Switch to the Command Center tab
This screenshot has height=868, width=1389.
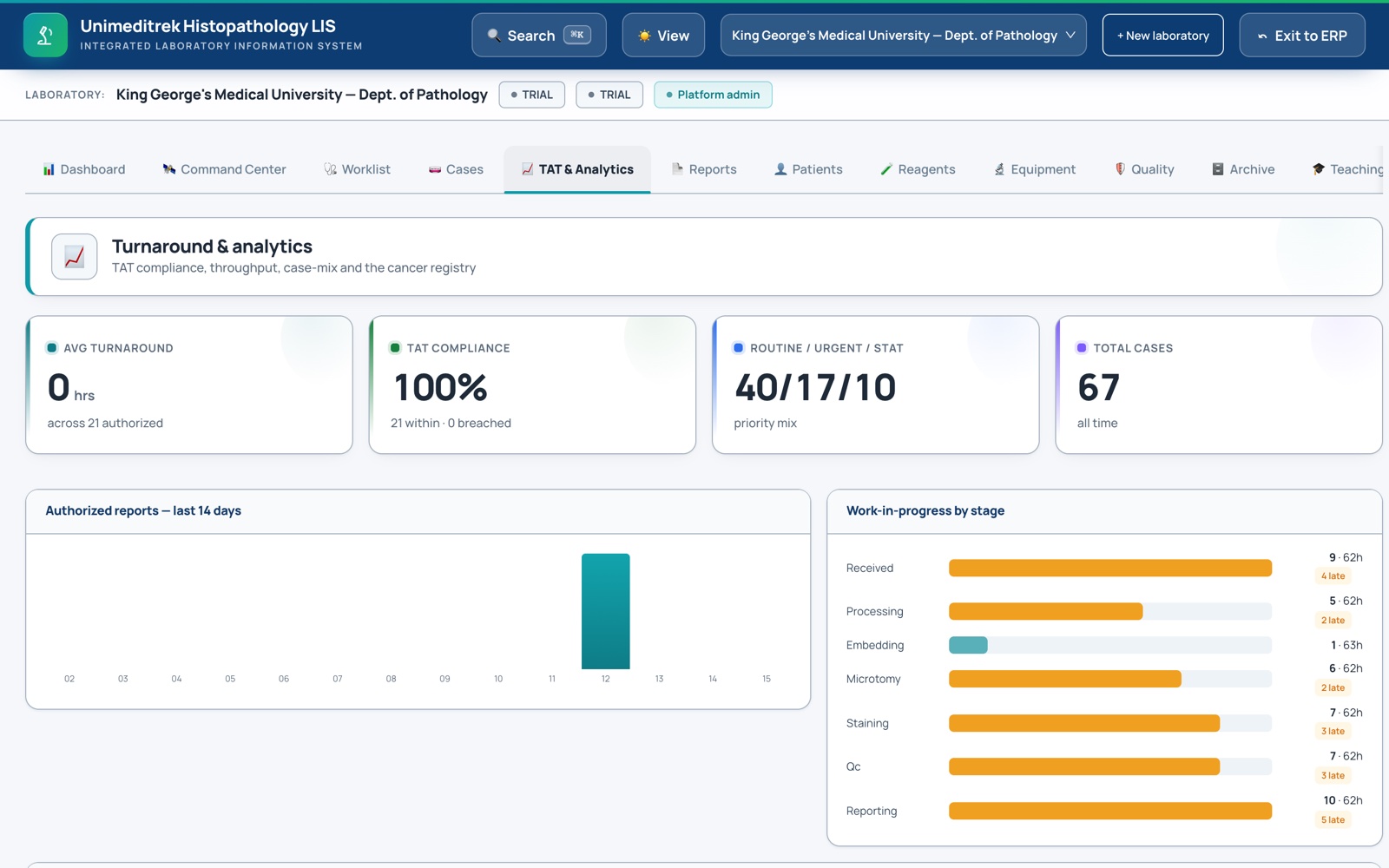224,169
